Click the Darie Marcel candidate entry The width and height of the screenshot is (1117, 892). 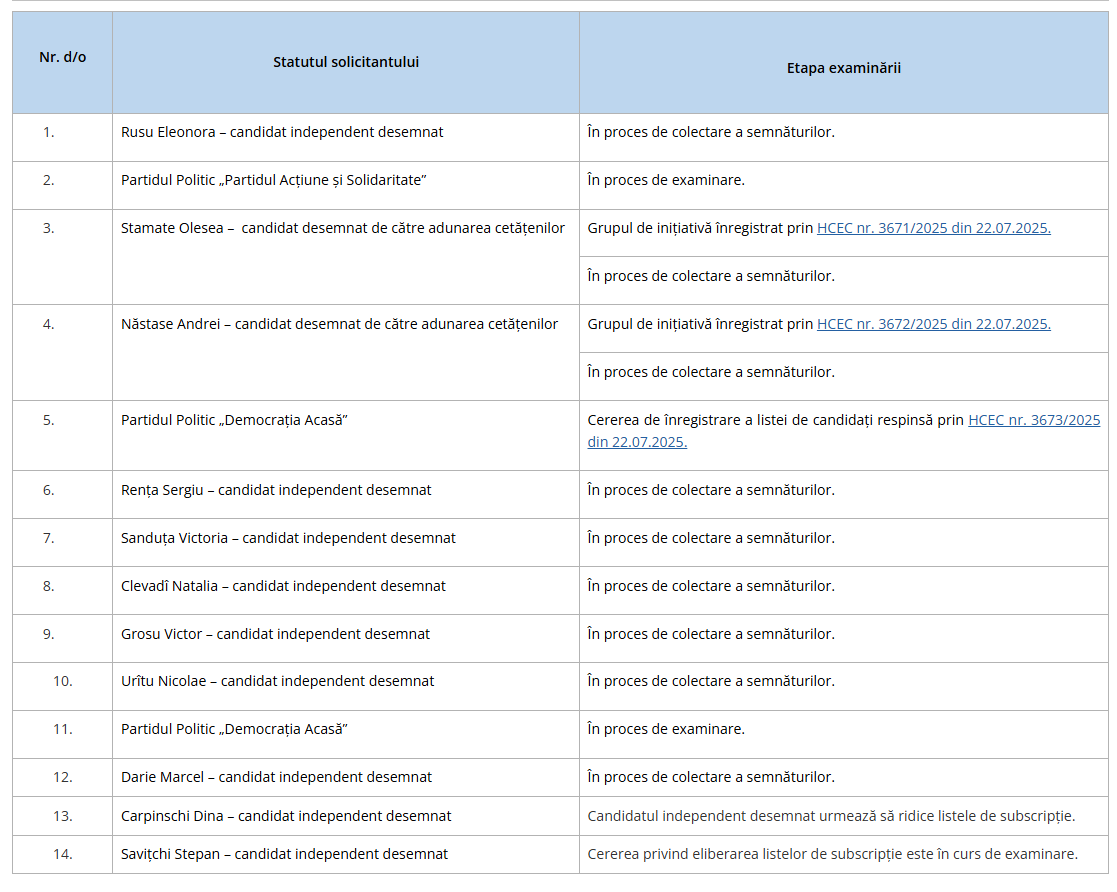[276, 777]
